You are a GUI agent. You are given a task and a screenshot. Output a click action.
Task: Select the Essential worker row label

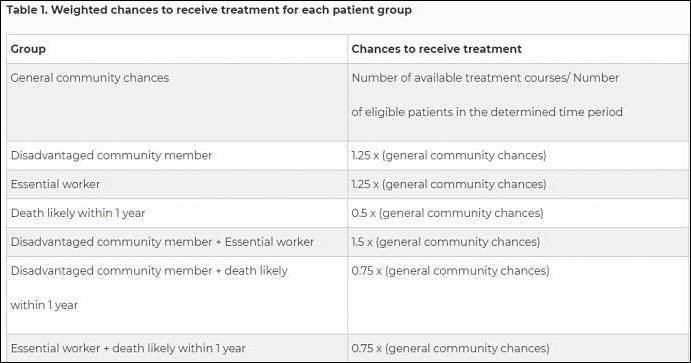point(56,184)
